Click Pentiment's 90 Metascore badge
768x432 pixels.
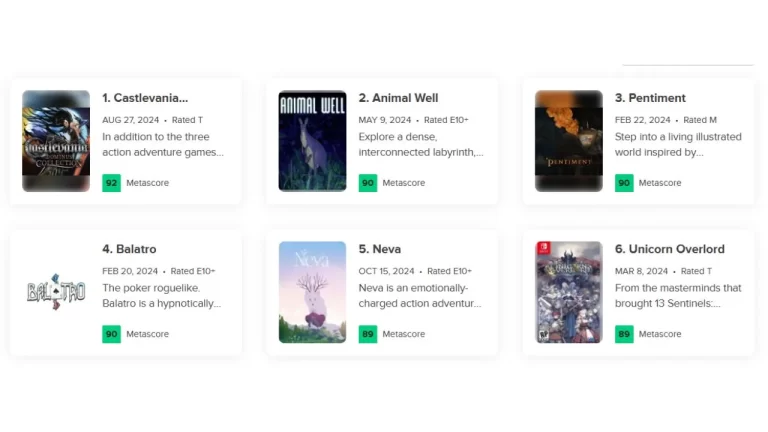point(624,183)
